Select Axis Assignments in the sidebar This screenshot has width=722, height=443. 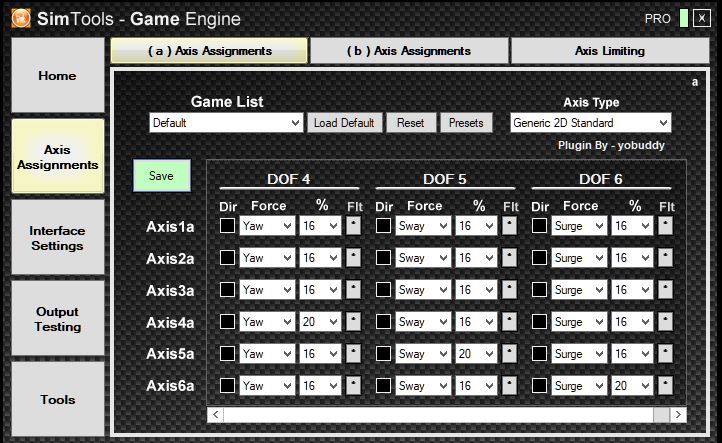tap(58, 157)
